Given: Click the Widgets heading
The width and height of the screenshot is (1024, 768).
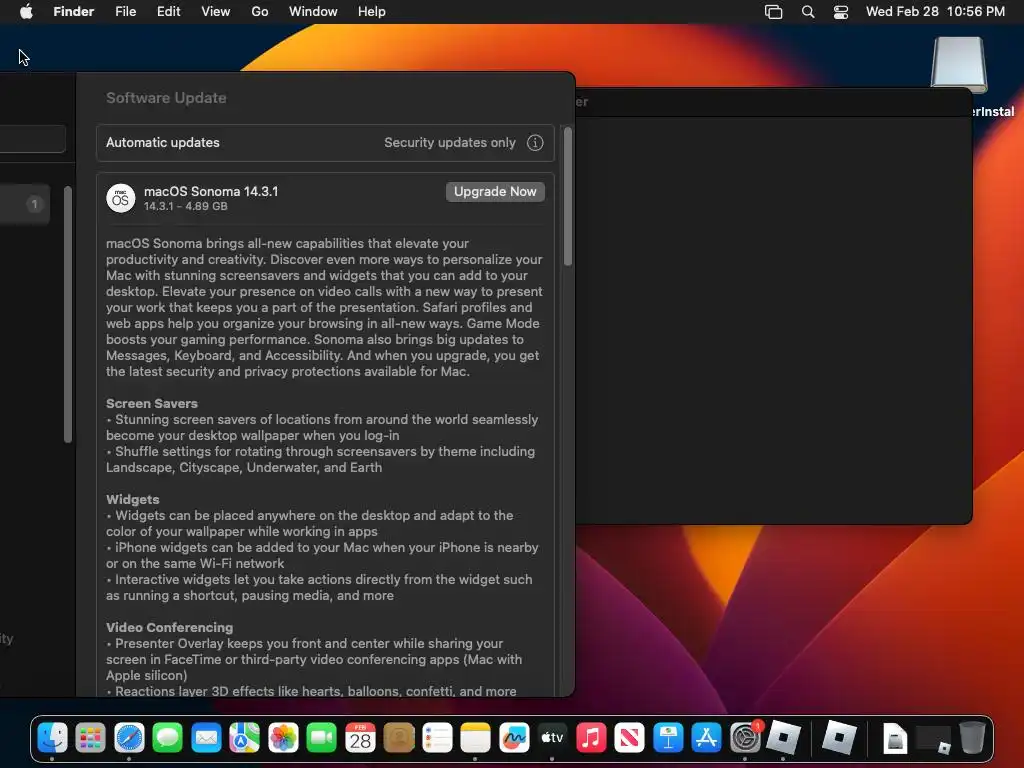Looking at the screenshot, I should [x=133, y=500].
